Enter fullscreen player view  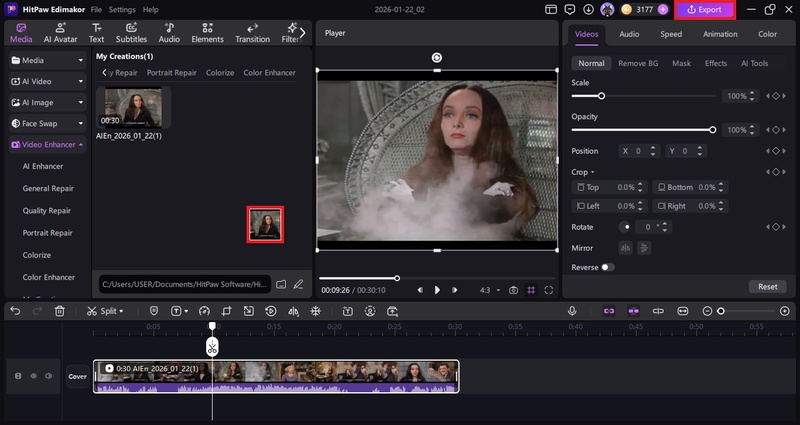(x=548, y=290)
